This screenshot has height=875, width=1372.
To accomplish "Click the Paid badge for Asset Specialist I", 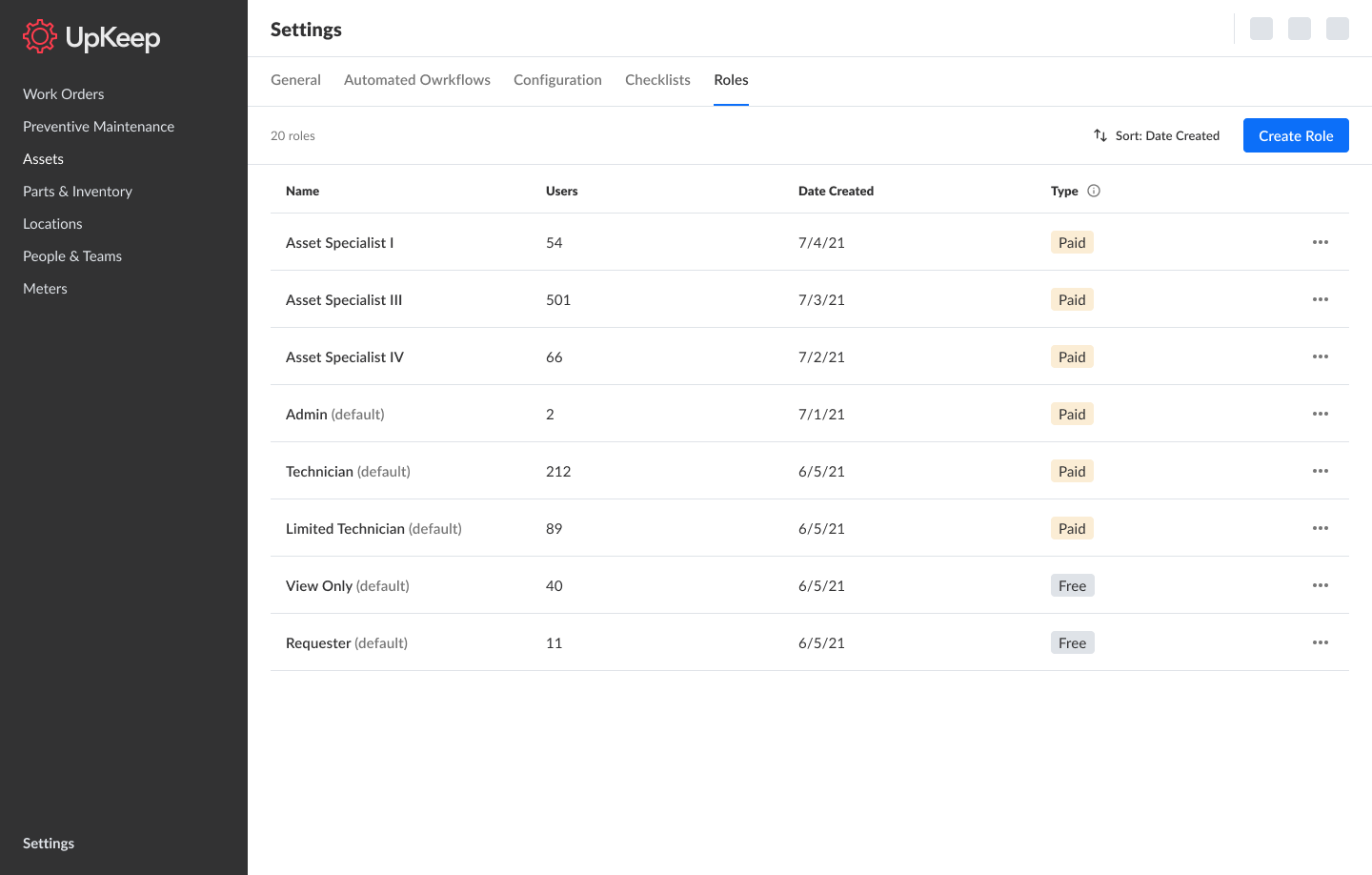I will (1072, 242).
